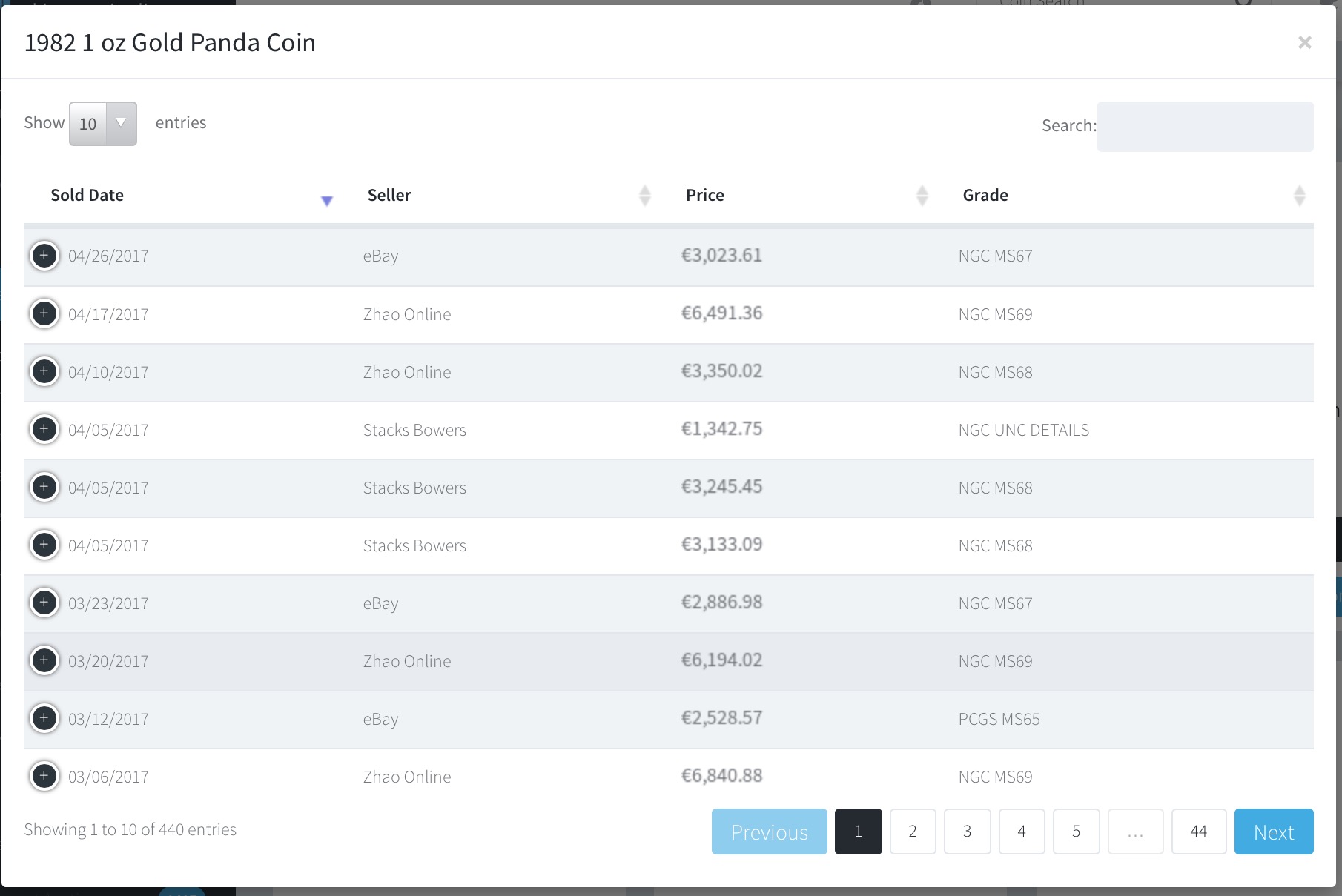The image size is (1342, 896).
Task: Select the date 04/10/2017
Action: [x=108, y=372]
